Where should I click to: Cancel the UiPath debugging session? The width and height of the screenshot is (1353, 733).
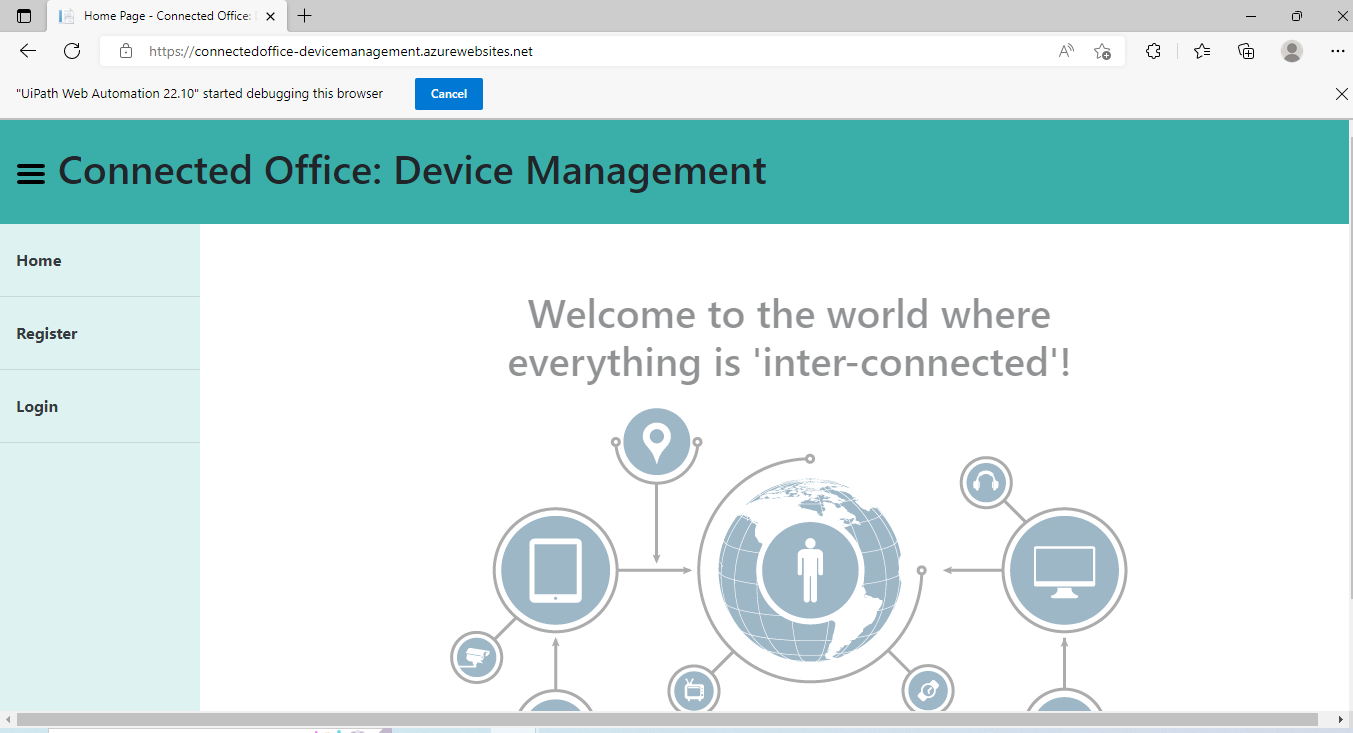click(449, 94)
